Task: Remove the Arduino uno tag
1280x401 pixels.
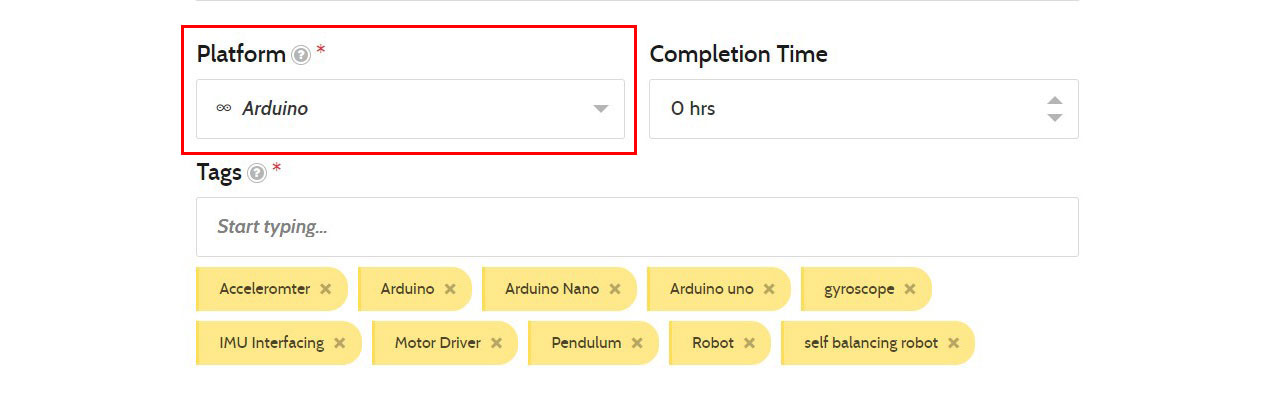Action: (x=769, y=289)
